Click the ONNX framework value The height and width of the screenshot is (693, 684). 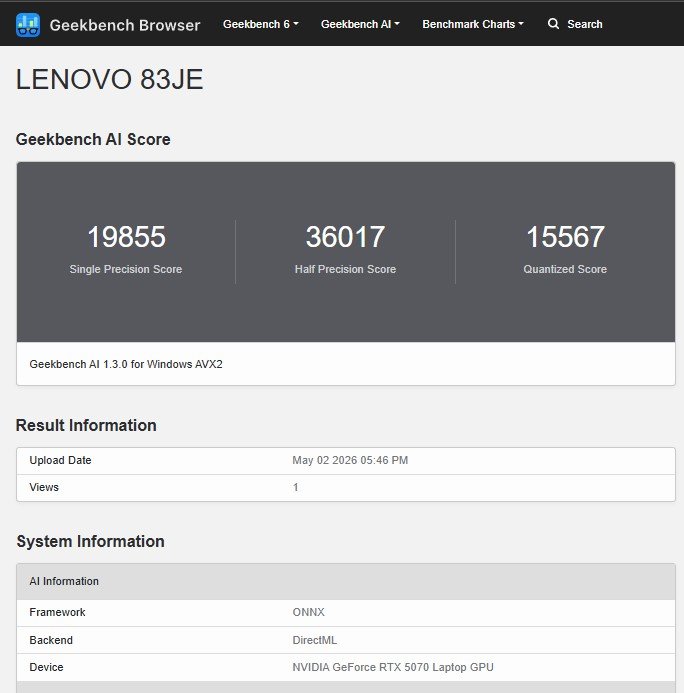(308, 612)
